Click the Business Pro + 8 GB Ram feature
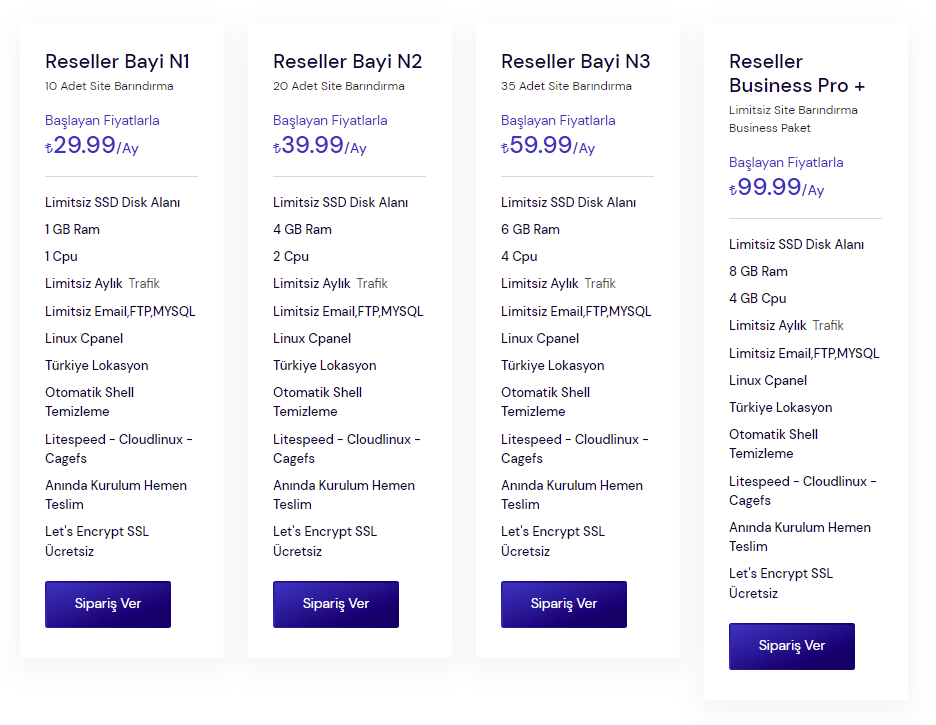The width and height of the screenshot is (936, 725). [x=758, y=272]
